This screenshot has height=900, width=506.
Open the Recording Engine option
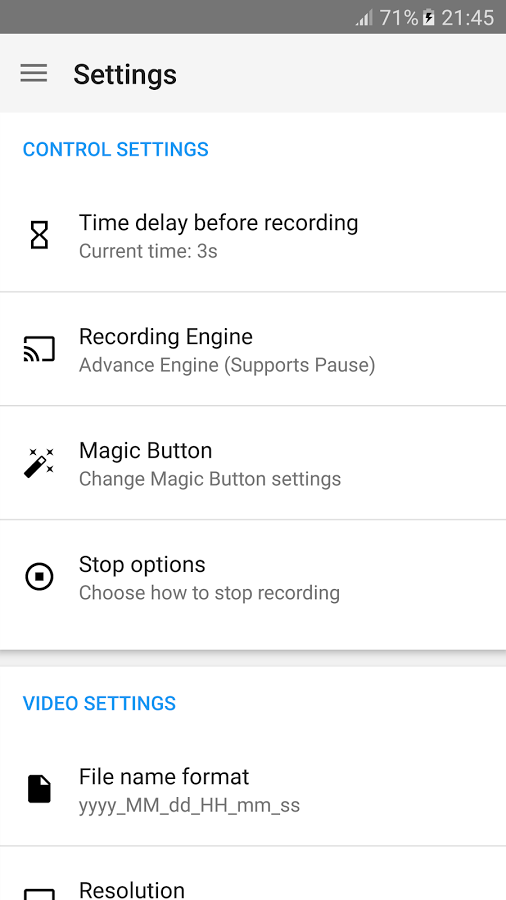(253, 349)
